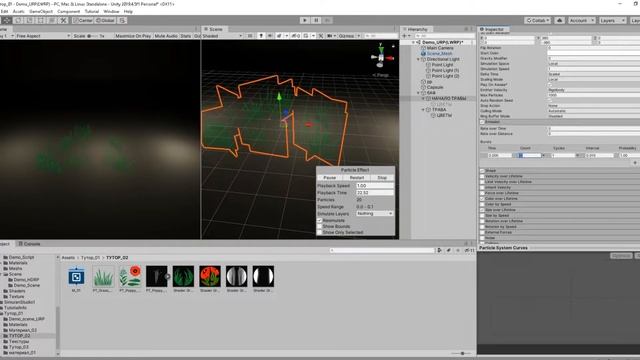Toggle scene audio icon
This screenshot has height=360, width=640.
pyautogui.click(x=270, y=36)
